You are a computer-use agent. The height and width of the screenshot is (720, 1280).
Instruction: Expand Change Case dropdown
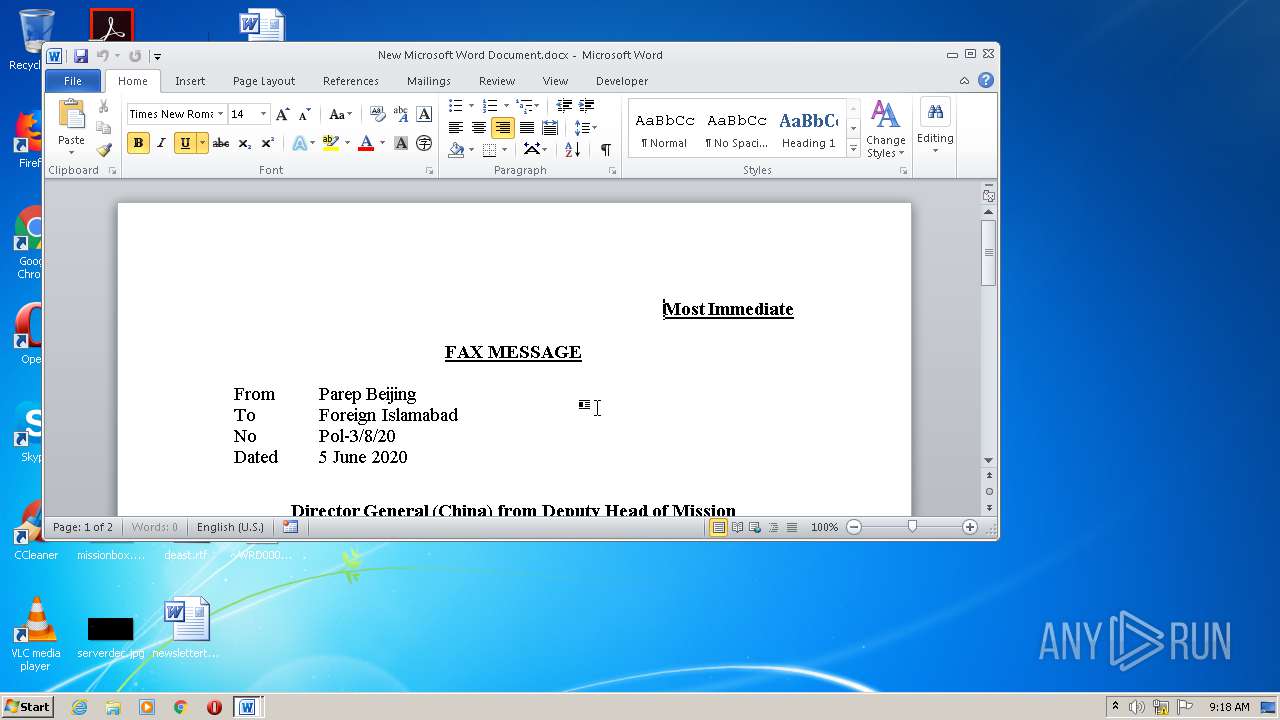coord(341,114)
